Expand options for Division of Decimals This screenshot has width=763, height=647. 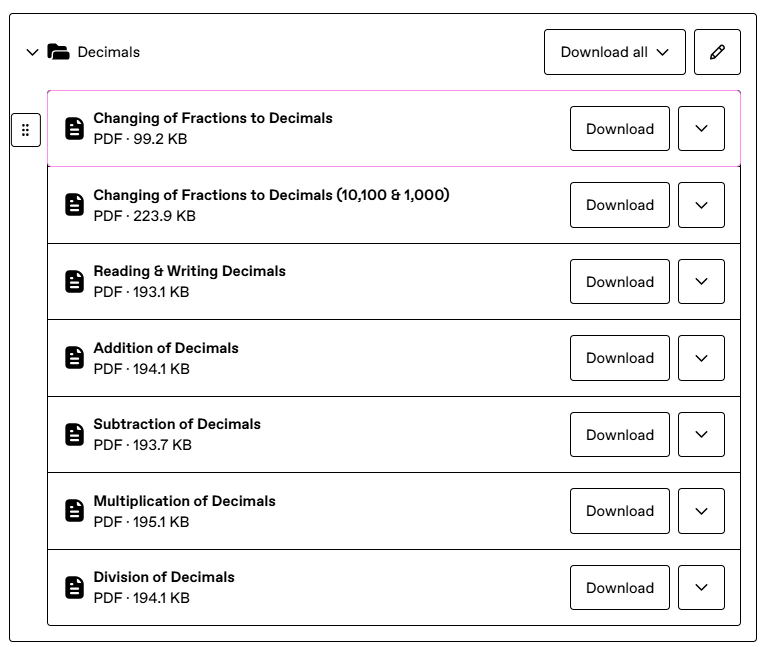coord(701,588)
